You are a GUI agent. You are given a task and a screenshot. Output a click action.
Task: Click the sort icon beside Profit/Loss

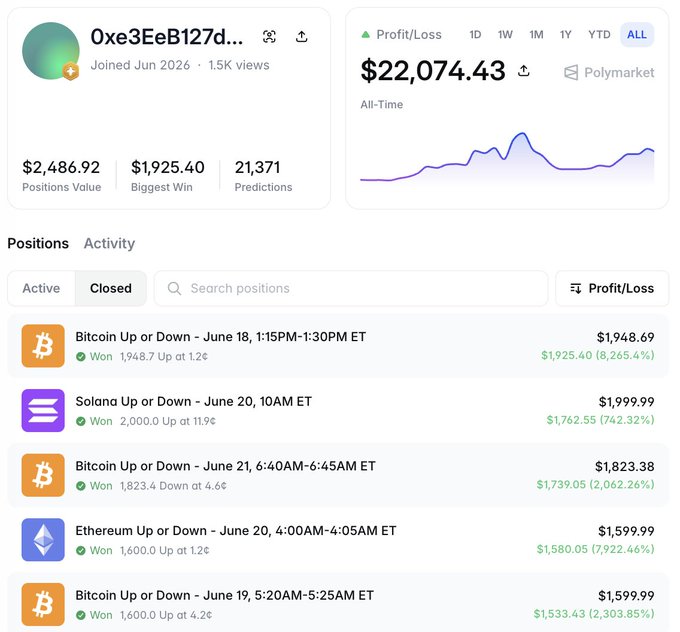[x=575, y=288]
